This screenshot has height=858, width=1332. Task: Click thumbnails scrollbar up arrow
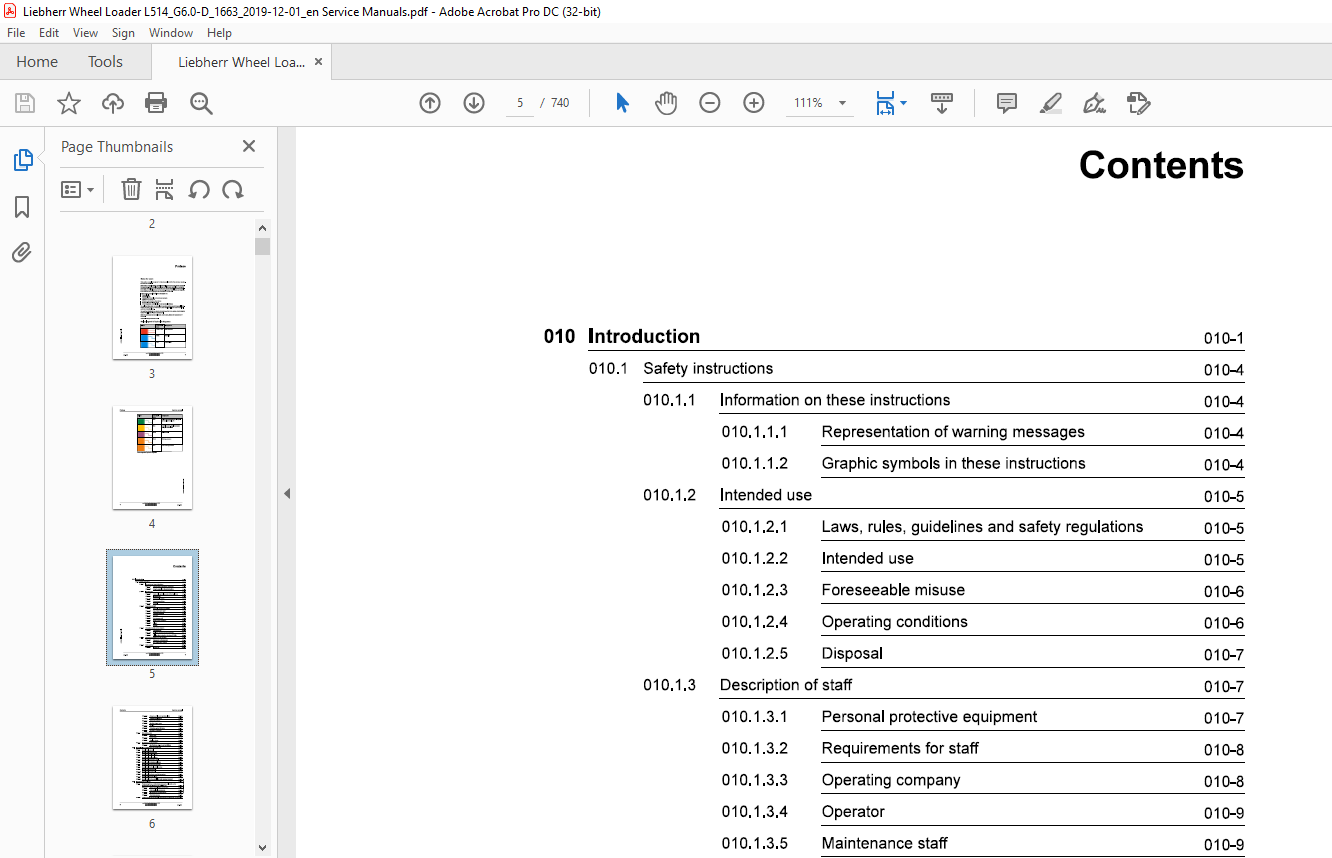pos(262,227)
